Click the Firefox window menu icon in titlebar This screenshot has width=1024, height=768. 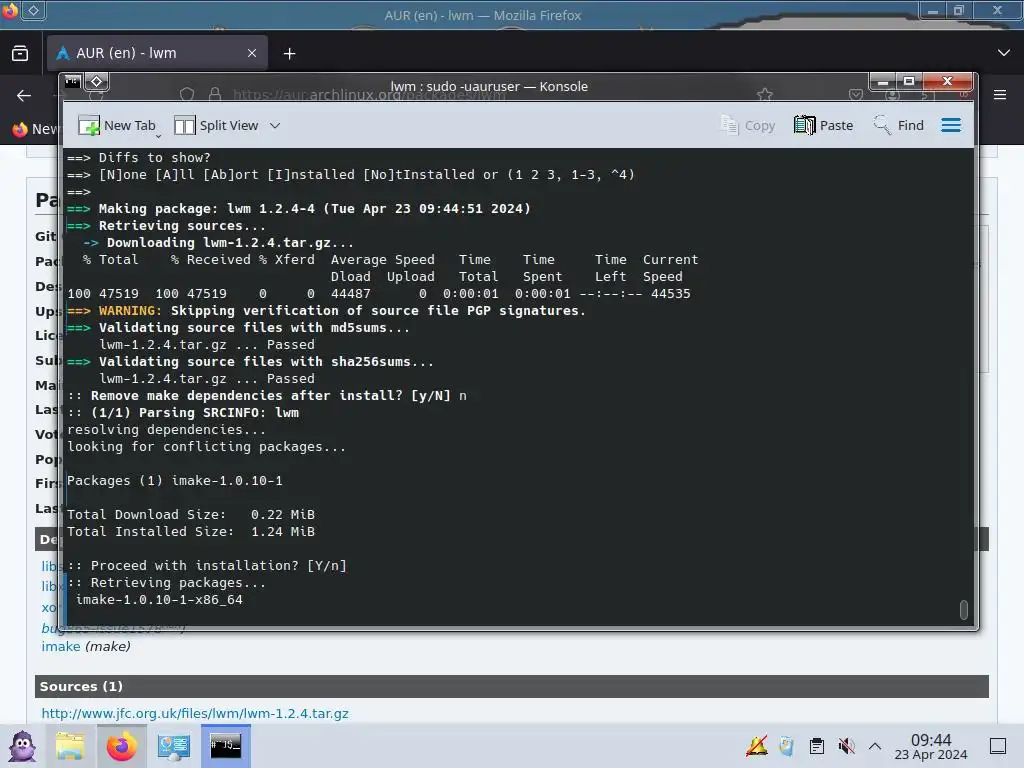[10, 10]
